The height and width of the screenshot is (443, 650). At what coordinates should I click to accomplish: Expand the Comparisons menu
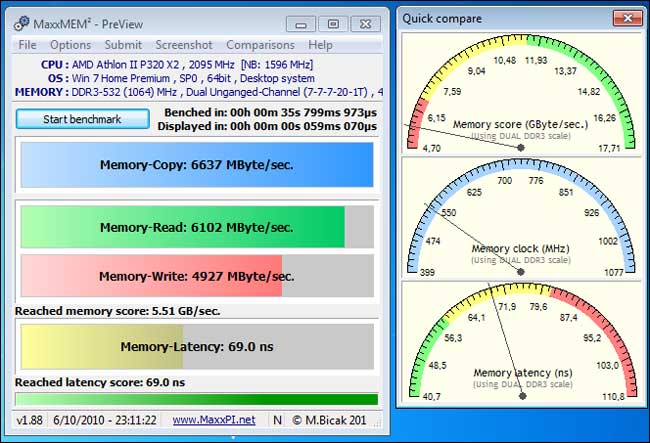click(x=260, y=45)
